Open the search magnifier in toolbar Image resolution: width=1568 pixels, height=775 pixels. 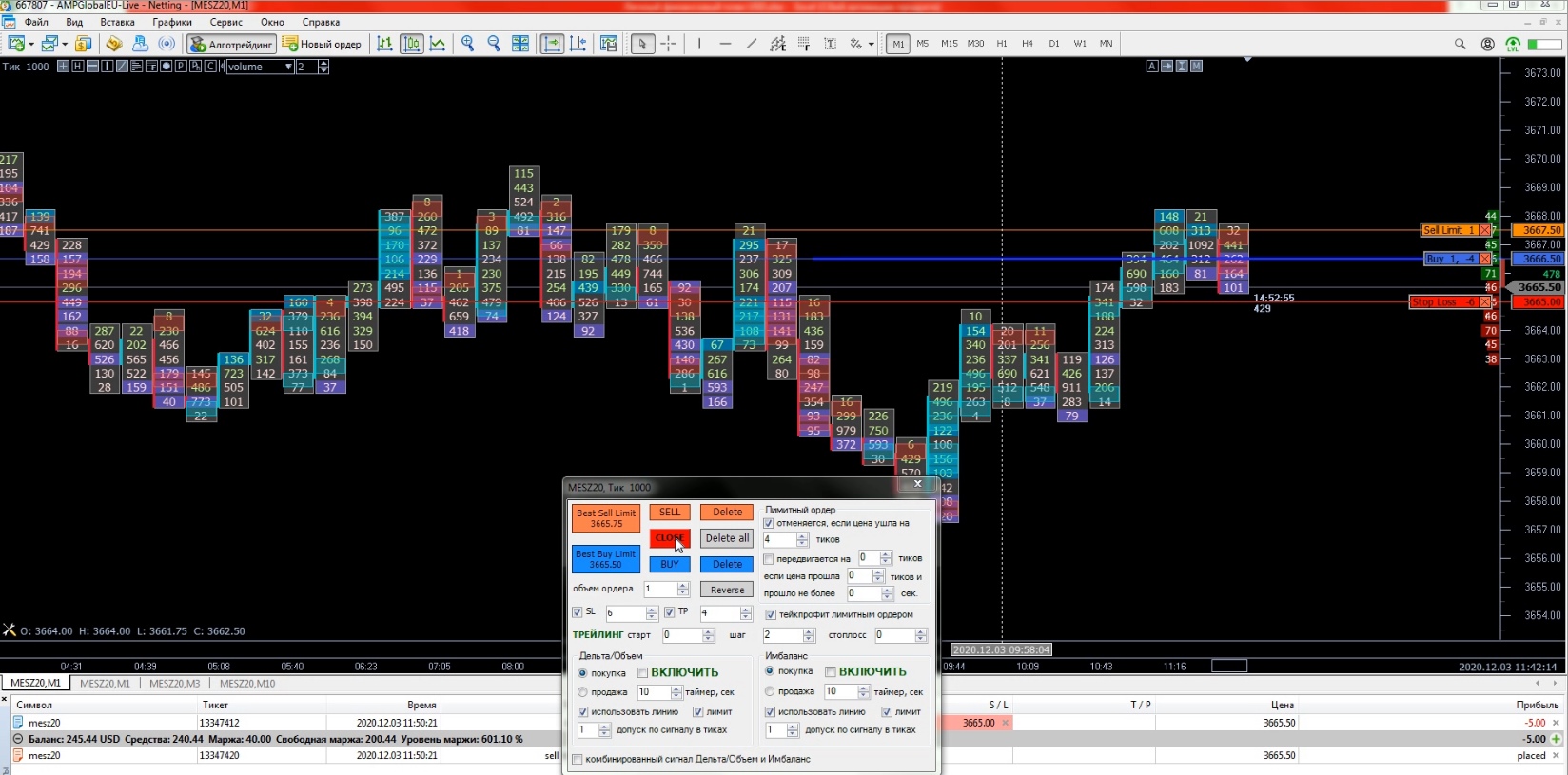pos(1460,44)
